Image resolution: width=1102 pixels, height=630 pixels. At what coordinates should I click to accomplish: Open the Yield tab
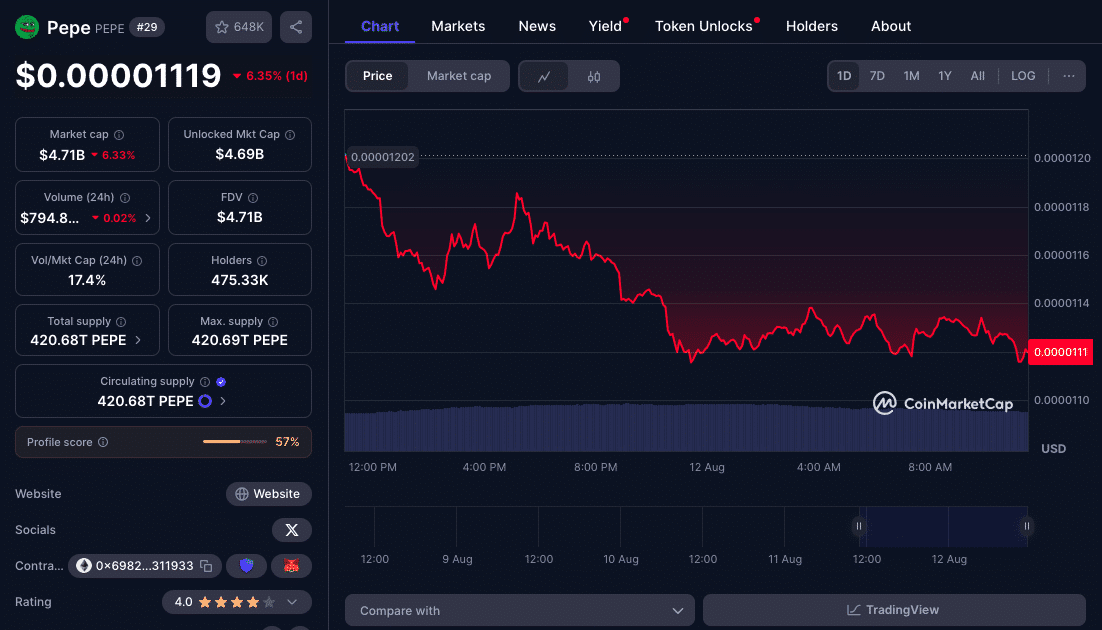click(605, 26)
